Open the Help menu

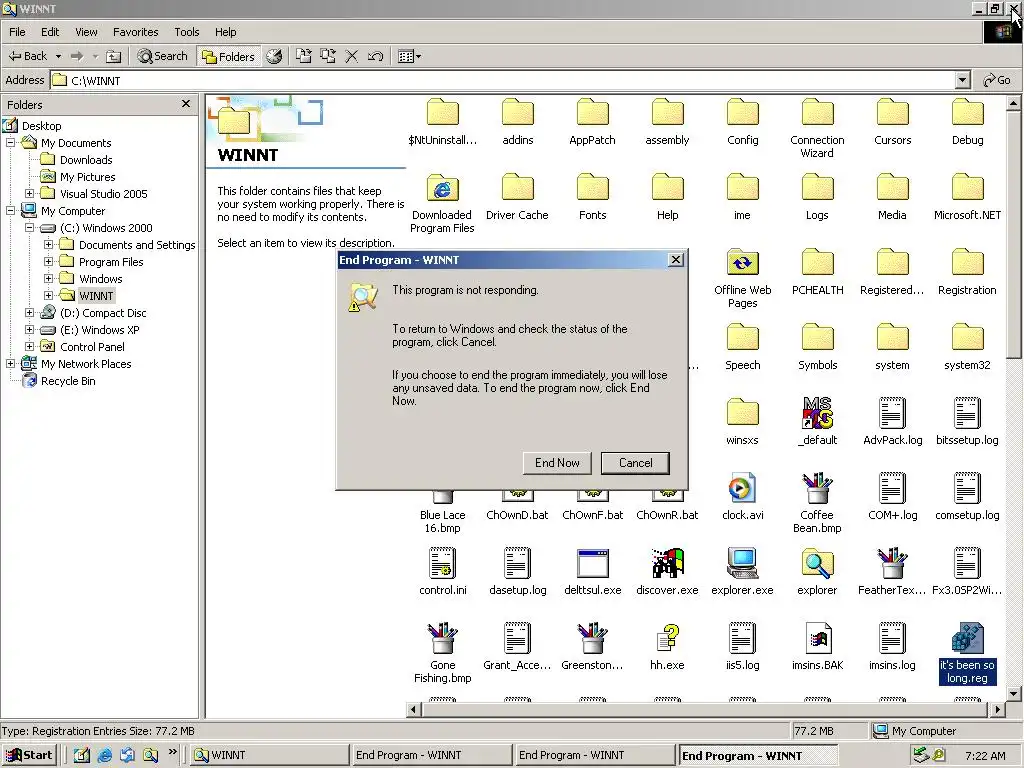coord(225,32)
